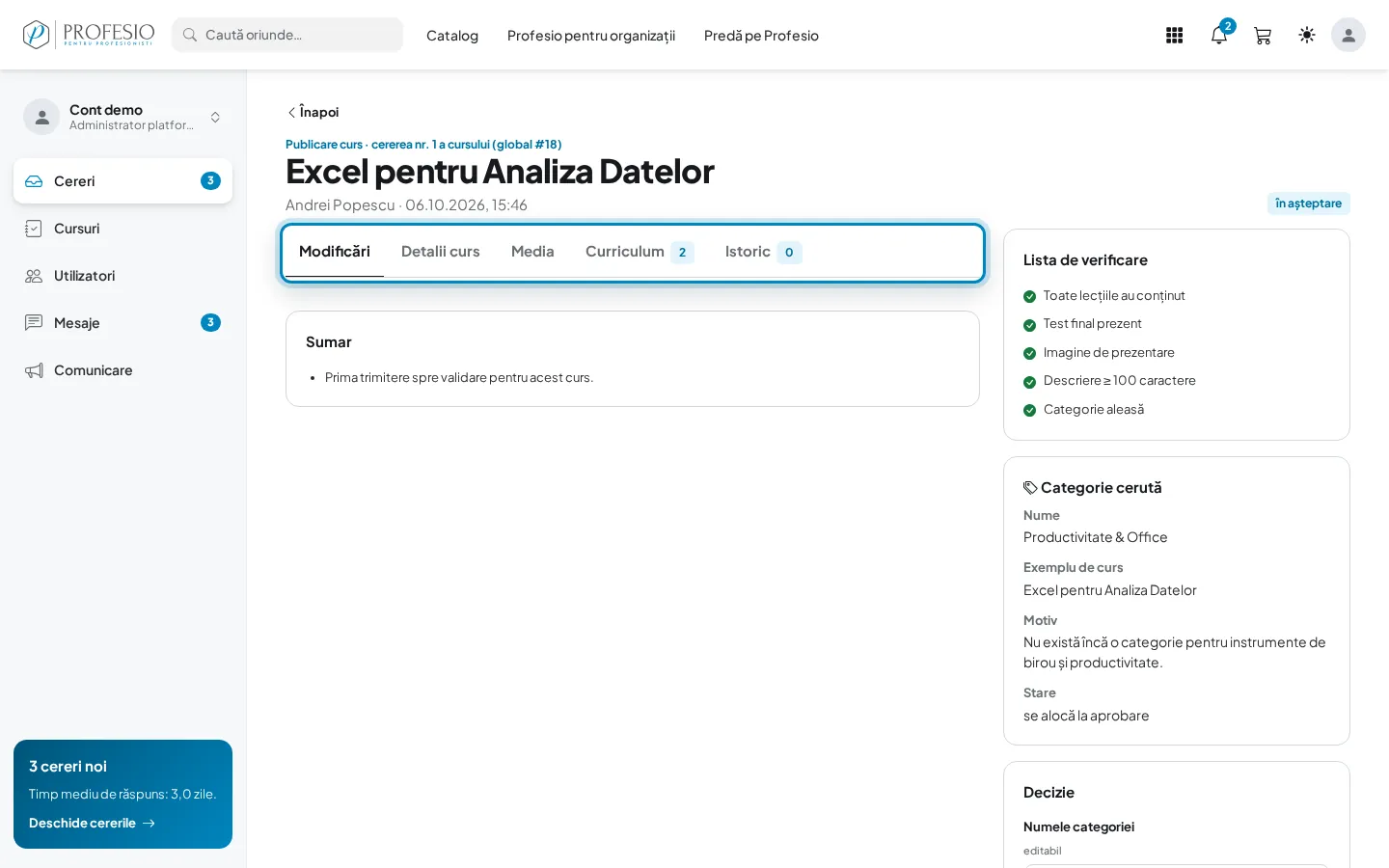
Task: Open the Media tab
Action: coord(532,252)
